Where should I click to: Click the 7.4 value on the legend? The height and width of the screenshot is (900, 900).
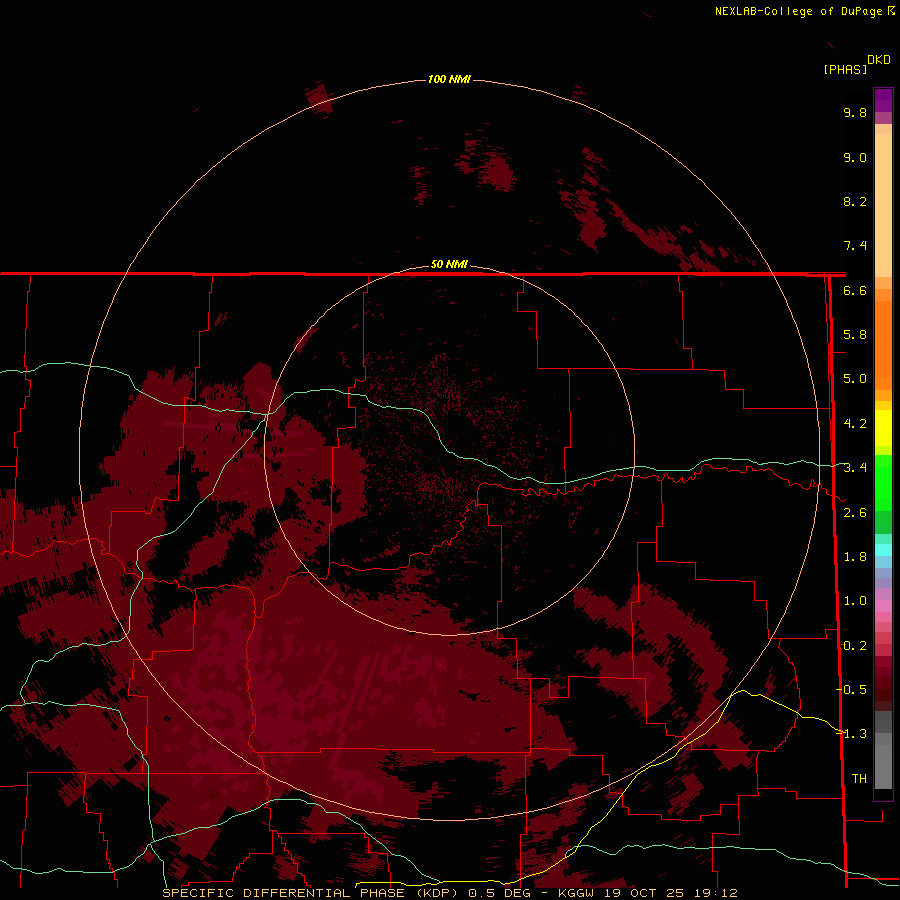[855, 246]
